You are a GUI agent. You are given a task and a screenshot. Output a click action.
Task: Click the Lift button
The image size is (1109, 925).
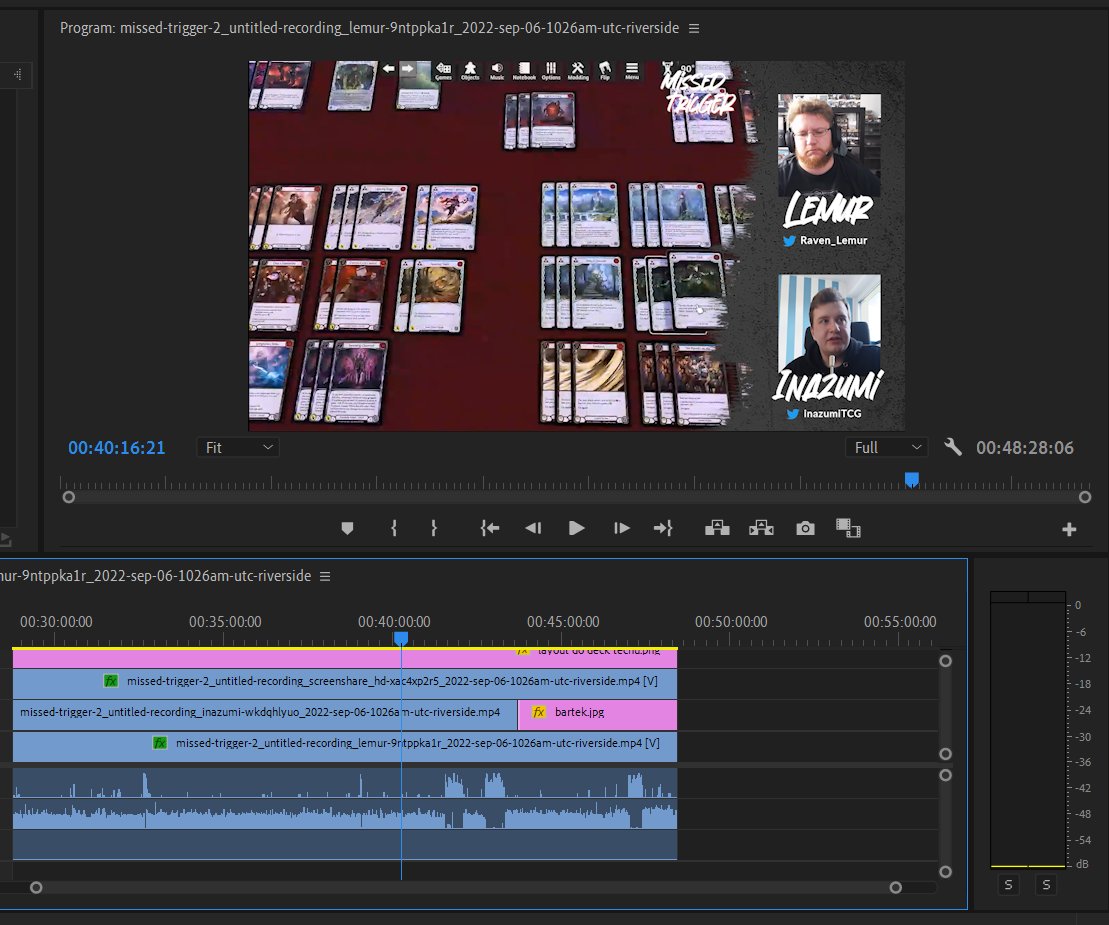coord(717,528)
